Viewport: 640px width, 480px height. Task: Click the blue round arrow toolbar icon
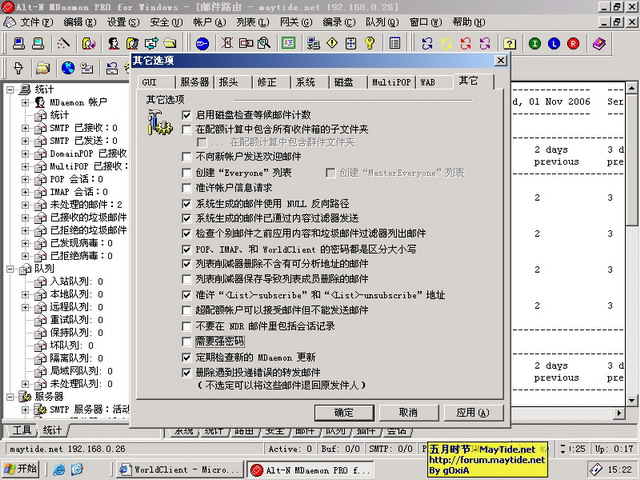(202, 43)
